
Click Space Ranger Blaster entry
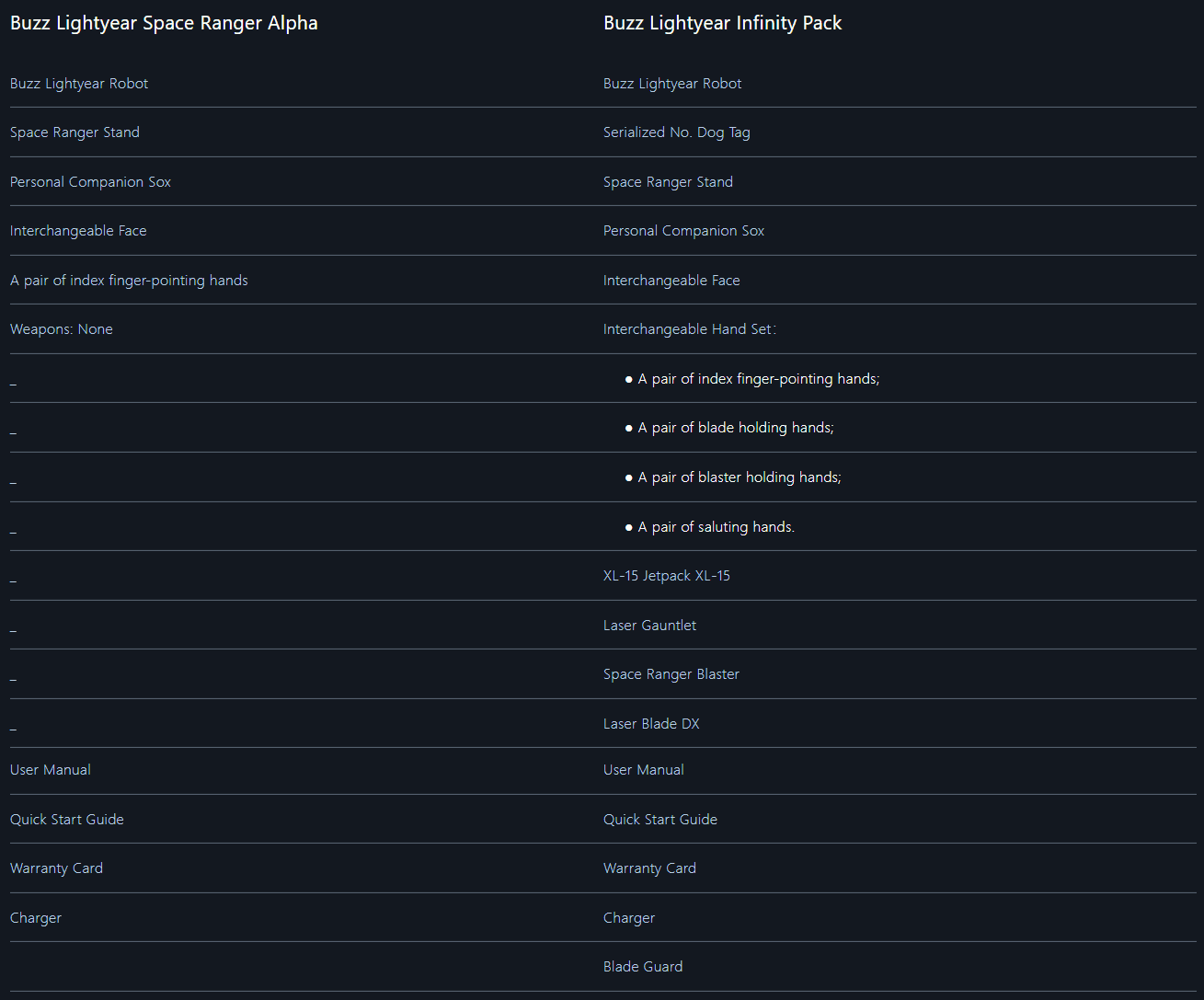pos(671,674)
